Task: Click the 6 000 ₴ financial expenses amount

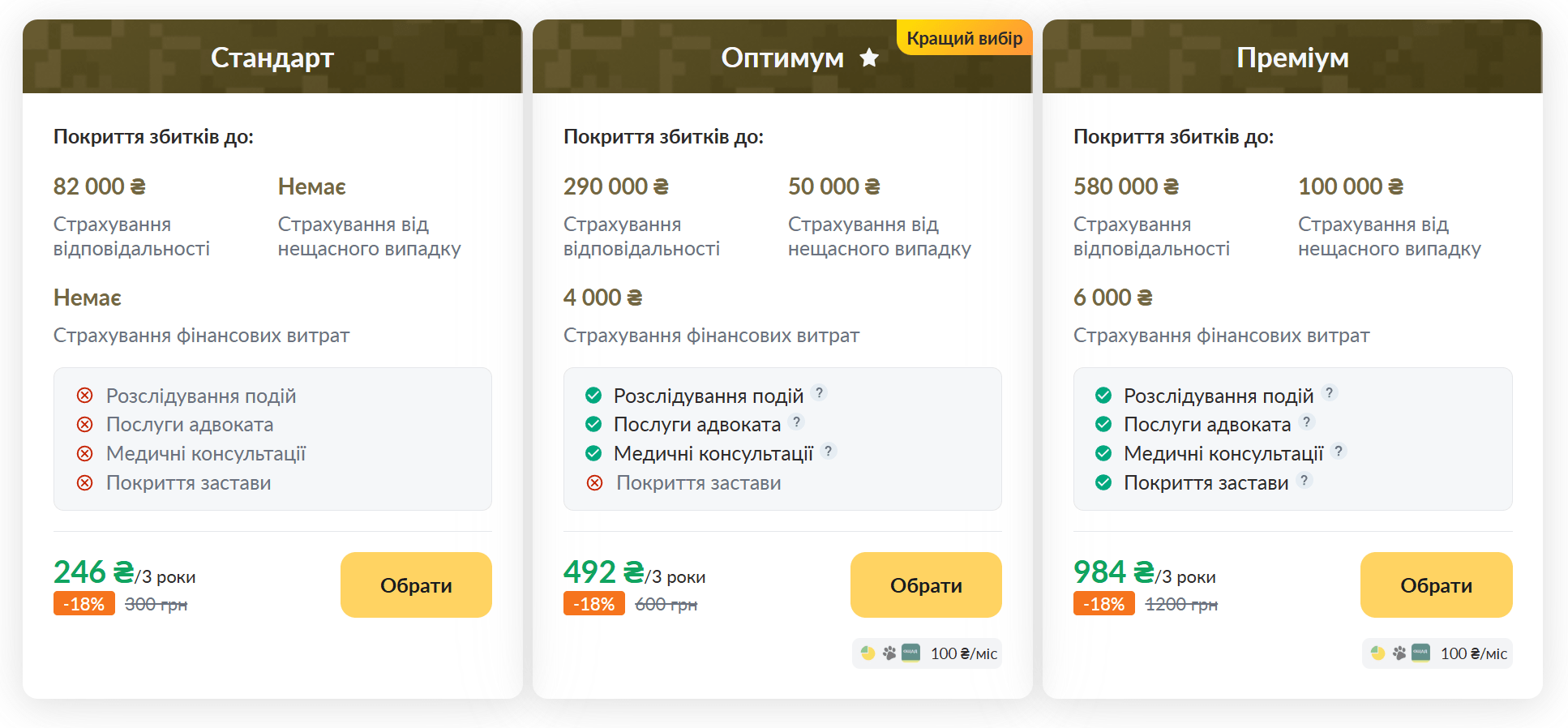Action: pyautogui.click(x=1113, y=298)
